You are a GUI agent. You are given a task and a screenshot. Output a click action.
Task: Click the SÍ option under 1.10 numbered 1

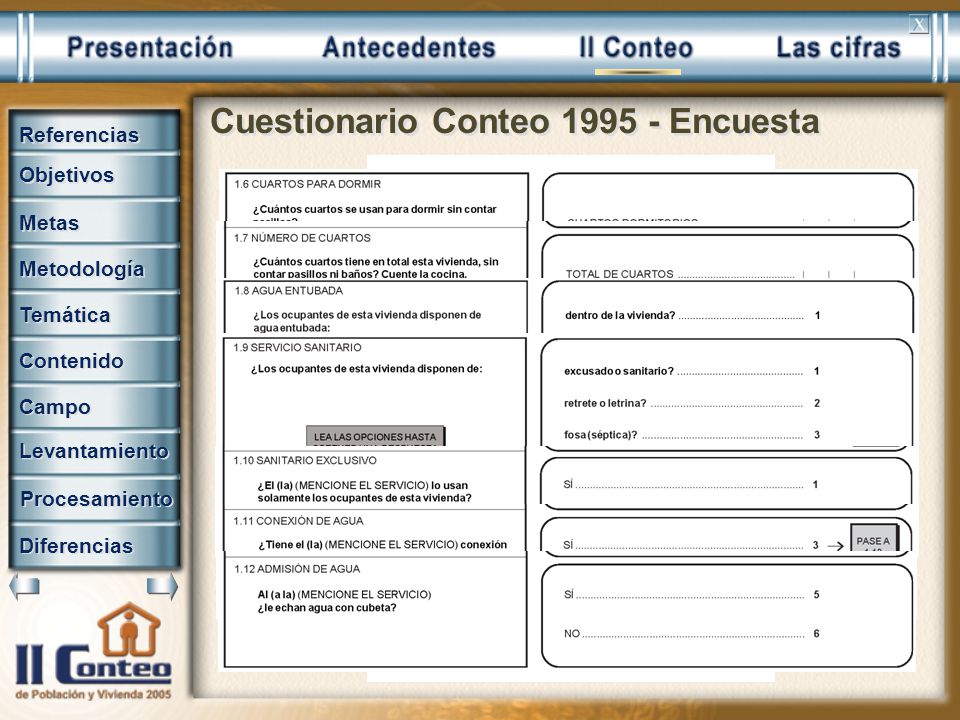pyautogui.click(x=691, y=484)
